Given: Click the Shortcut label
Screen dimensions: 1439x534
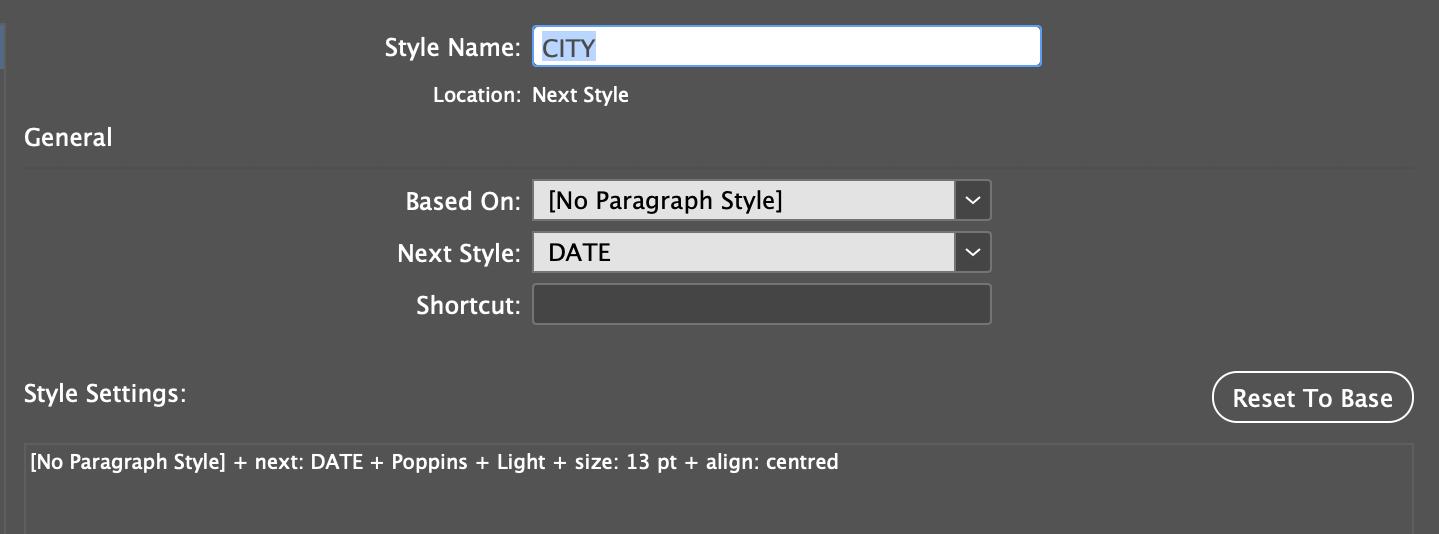Looking at the screenshot, I should click(469, 306).
